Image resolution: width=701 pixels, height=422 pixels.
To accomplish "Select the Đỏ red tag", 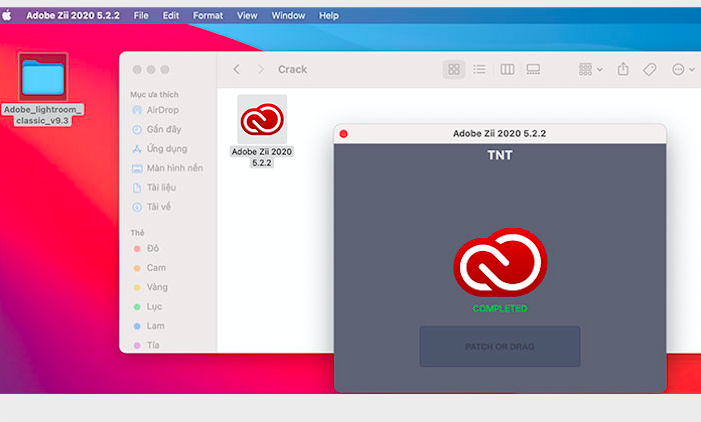I will (146, 249).
